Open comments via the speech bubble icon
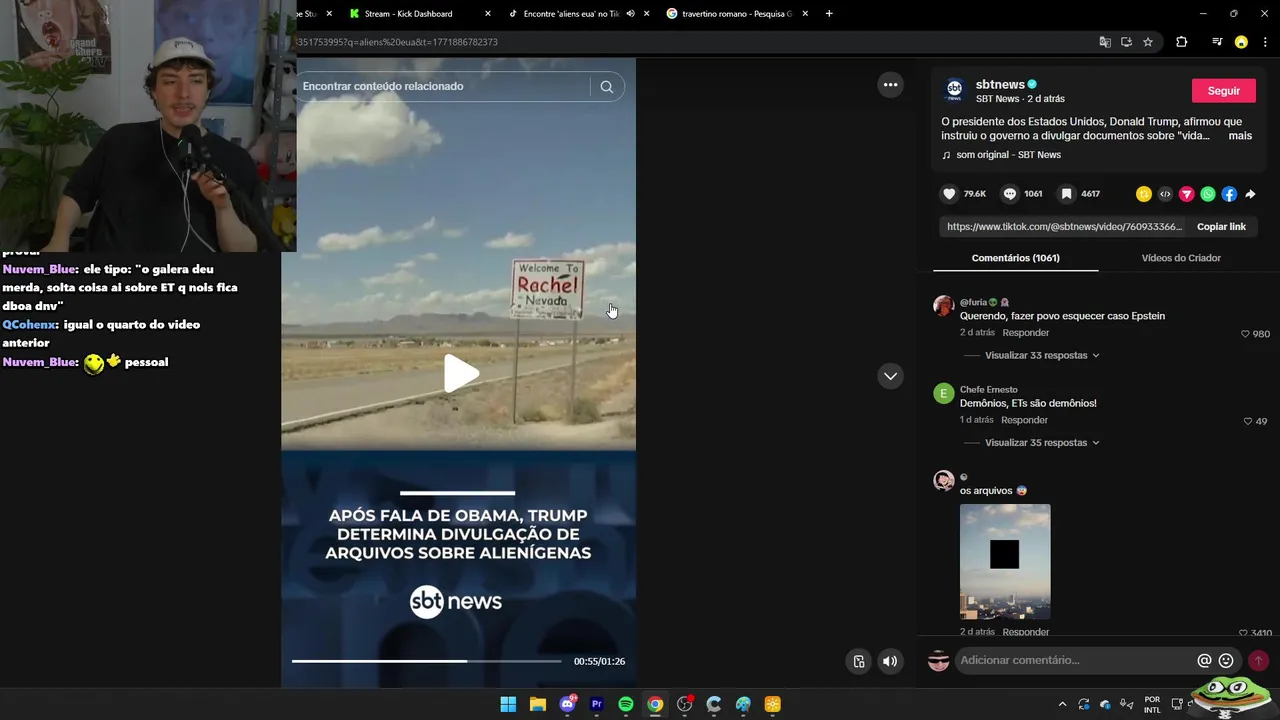1280x720 pixels. (x=1010, y=194)
